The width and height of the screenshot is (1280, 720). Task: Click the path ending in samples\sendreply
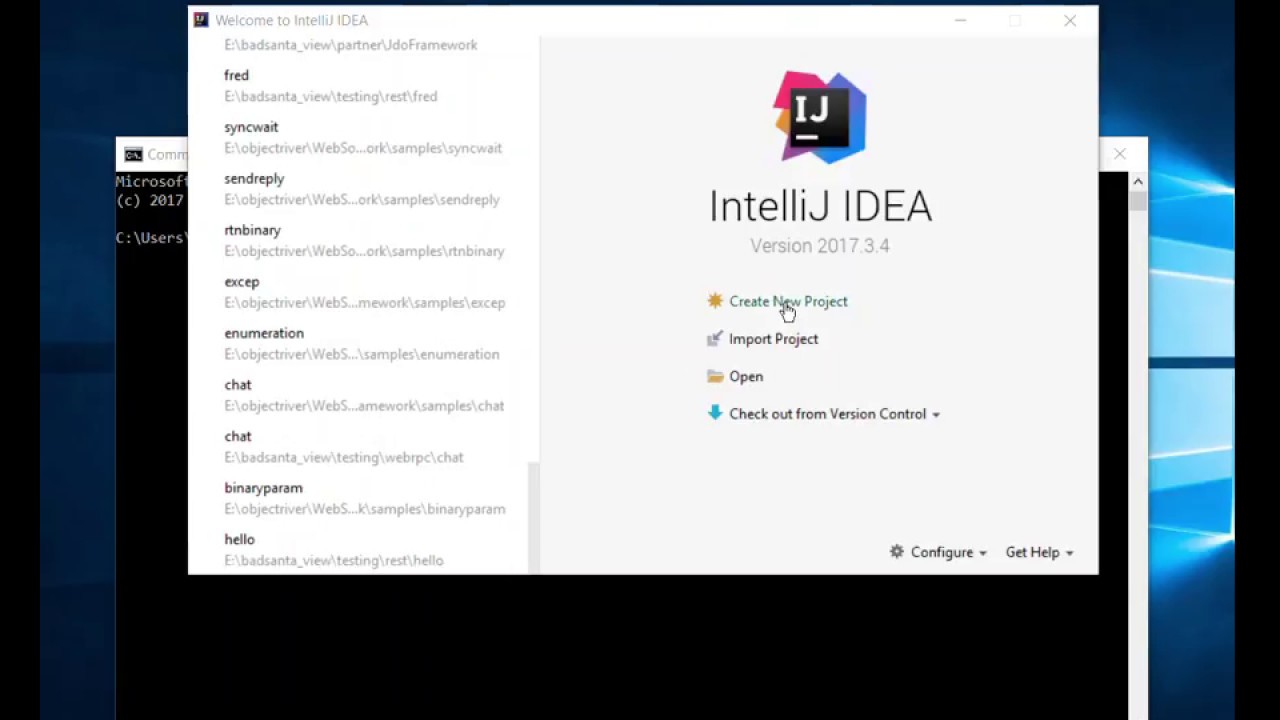[x=362, y=199]
